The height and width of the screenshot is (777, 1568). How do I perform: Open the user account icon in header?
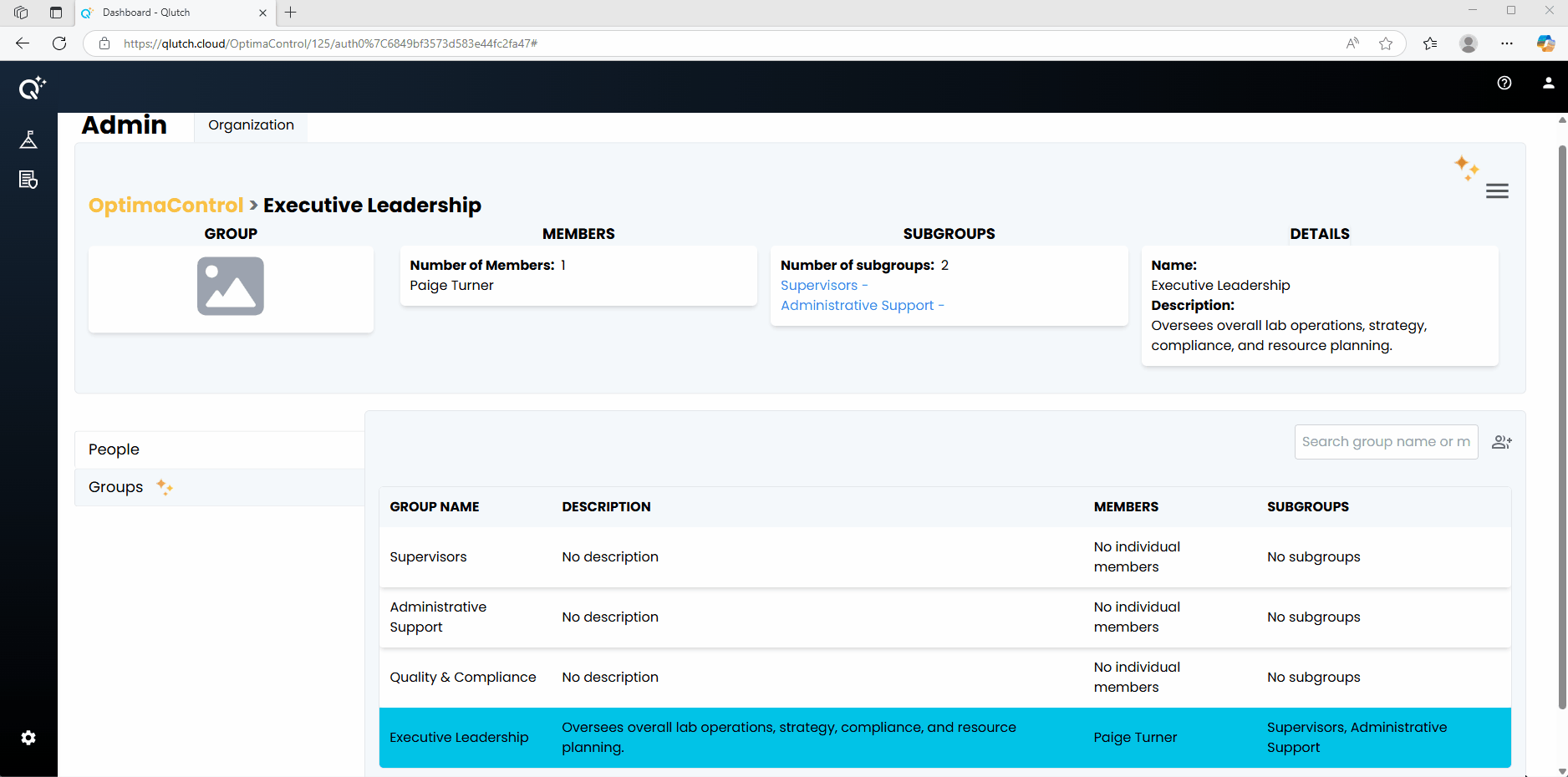(x=1548, y=83)
